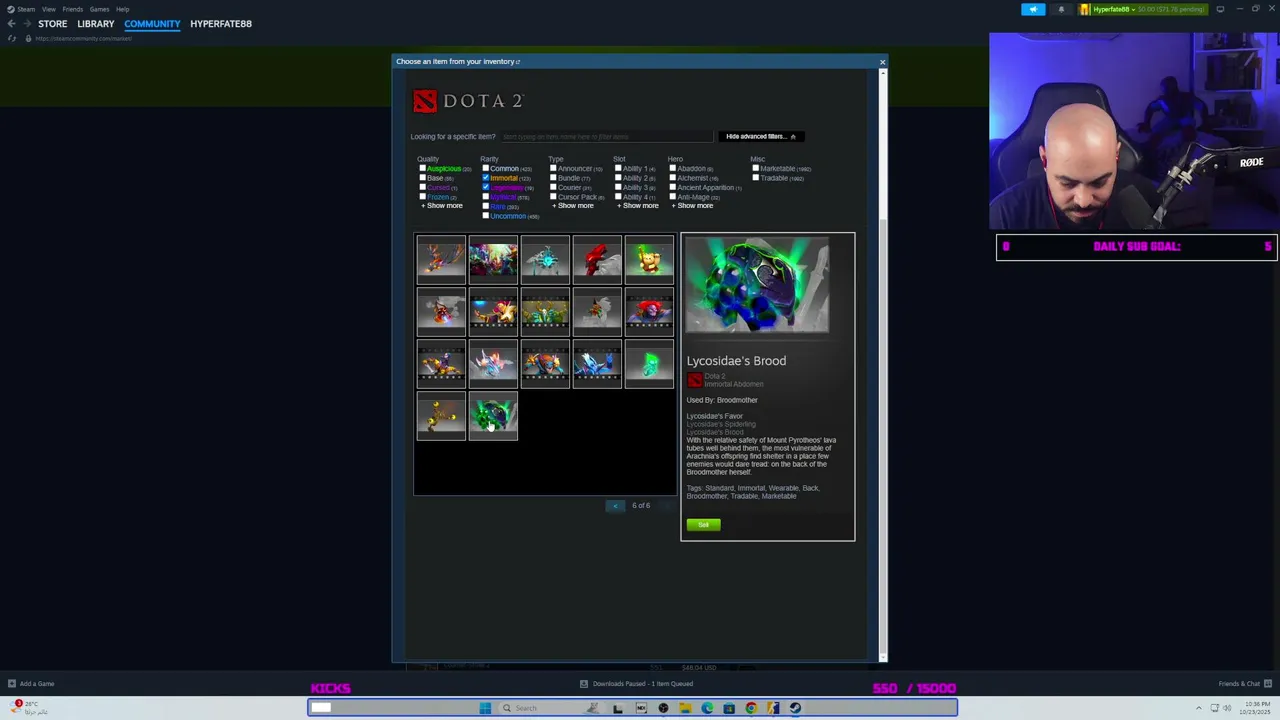Screen dimensions: 1280x720
Task: Open the Downloads Paused status icon
Action: click(x=584, y=684)
